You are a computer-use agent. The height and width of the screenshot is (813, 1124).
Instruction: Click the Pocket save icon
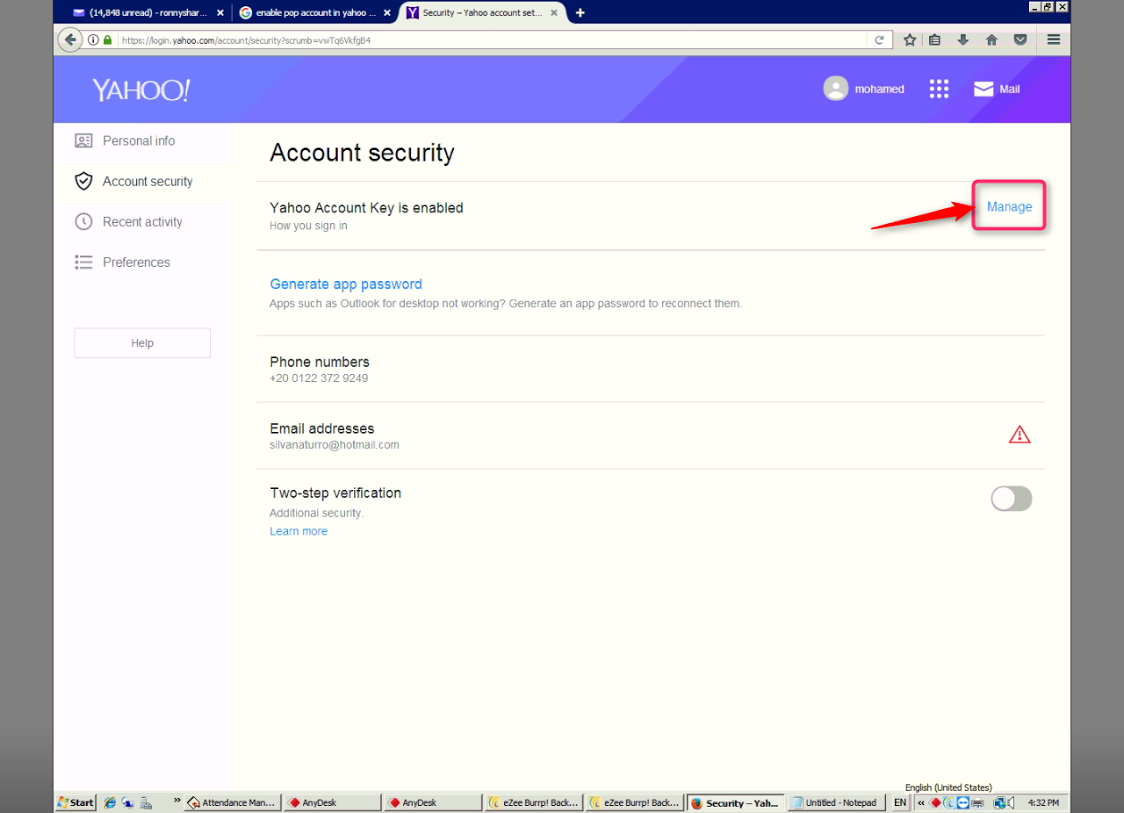pyautogui.click(x=1020, y=40)
